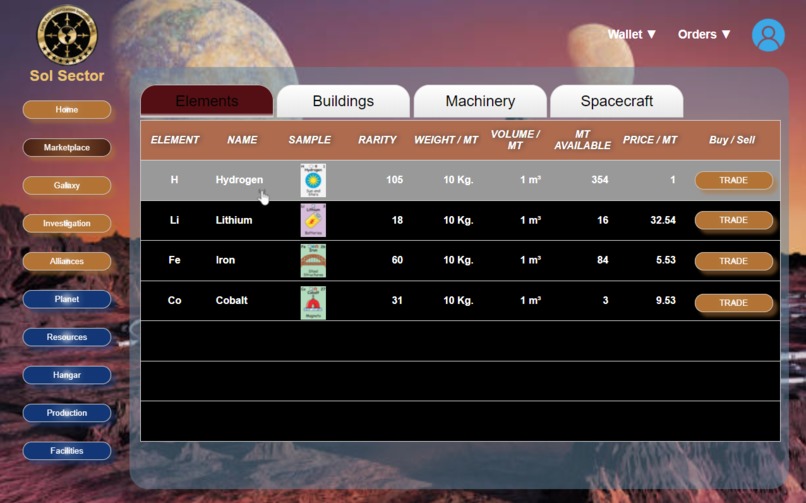Open the Facilities sidebar button

pos(67,451)
